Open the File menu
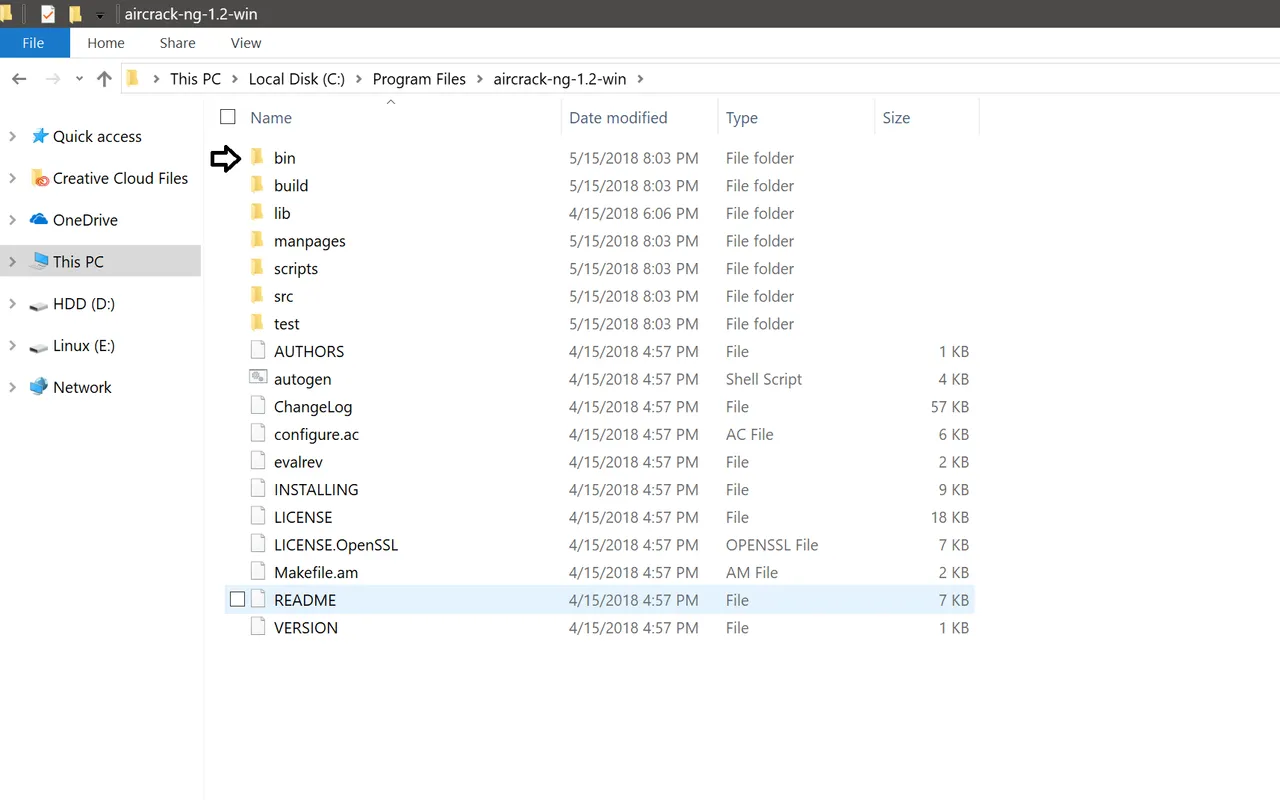Image resolution: width=1280 pixels, height=800 pixels. pos(34,43)
